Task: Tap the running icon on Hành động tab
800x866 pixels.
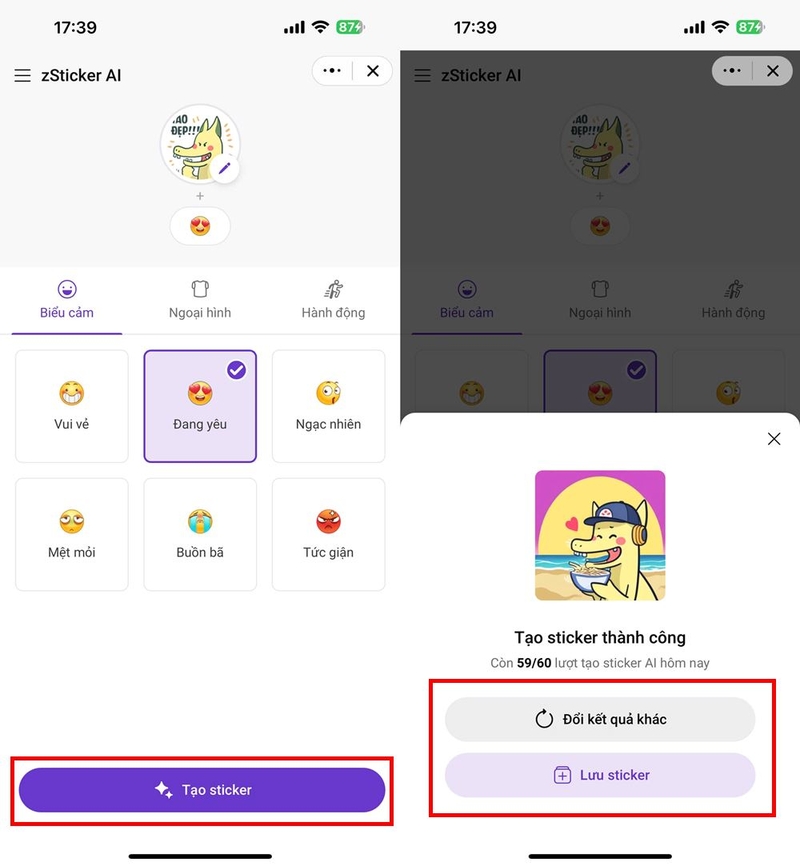Action: click(x=333, y=290)
